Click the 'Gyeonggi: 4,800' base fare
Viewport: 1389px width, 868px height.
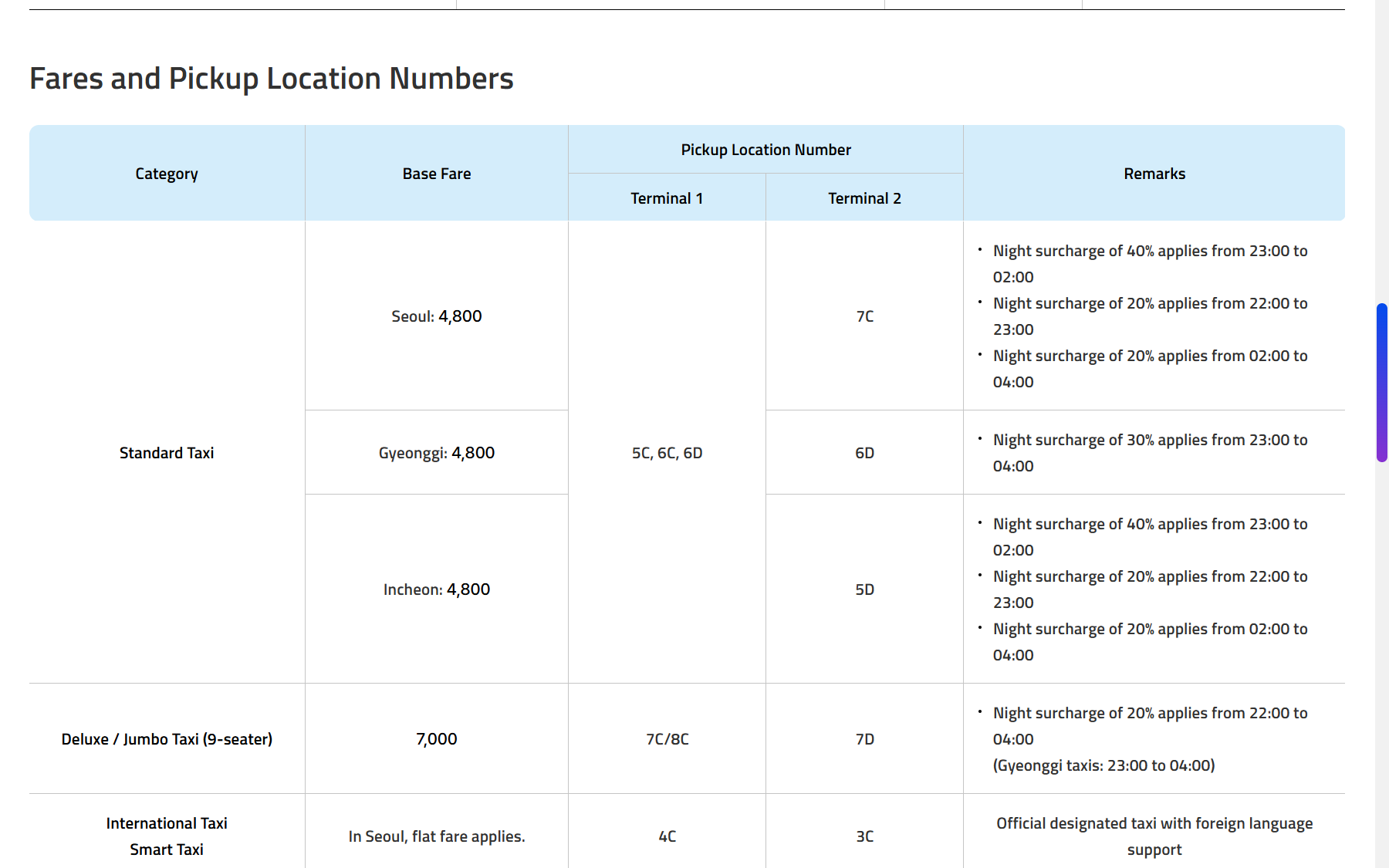click(x=437, y=453)
